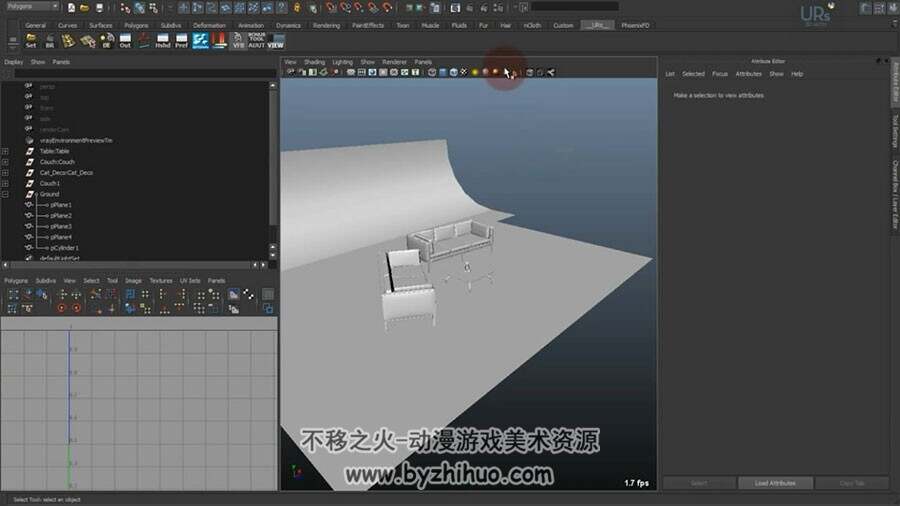
Task: Switch to the PhoenixFD shelf tab
Action: point(635,26)
